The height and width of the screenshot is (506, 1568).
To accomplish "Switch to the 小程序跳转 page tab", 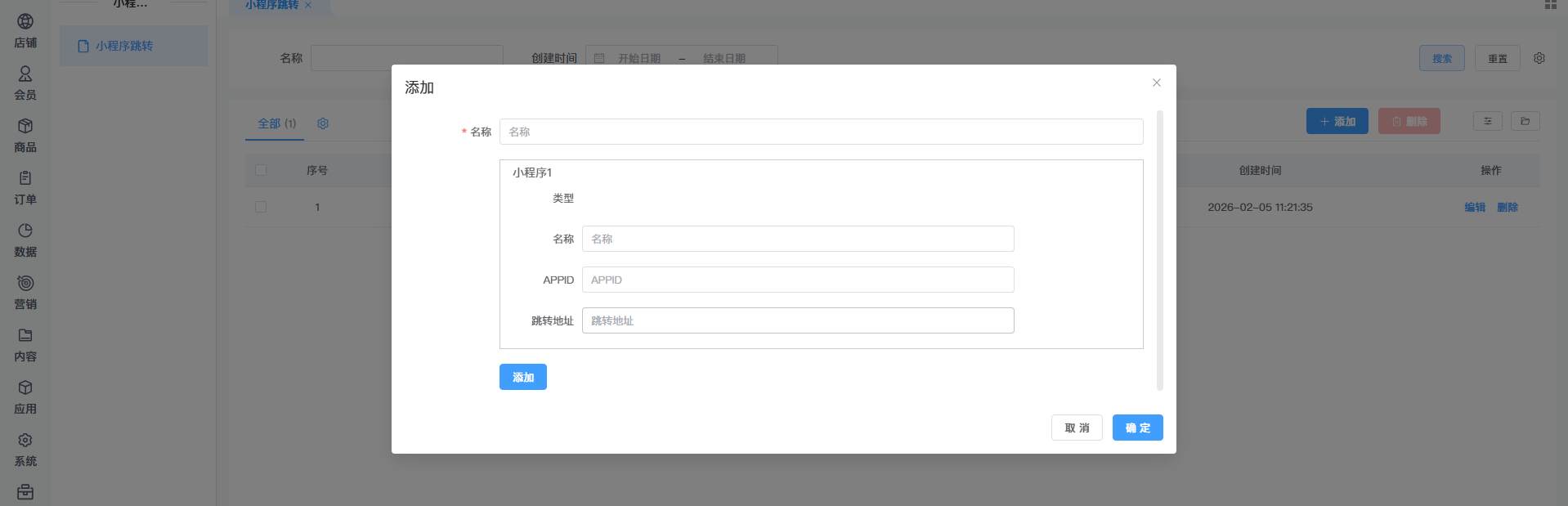I will pyautogui.click(x=271, y=5).
